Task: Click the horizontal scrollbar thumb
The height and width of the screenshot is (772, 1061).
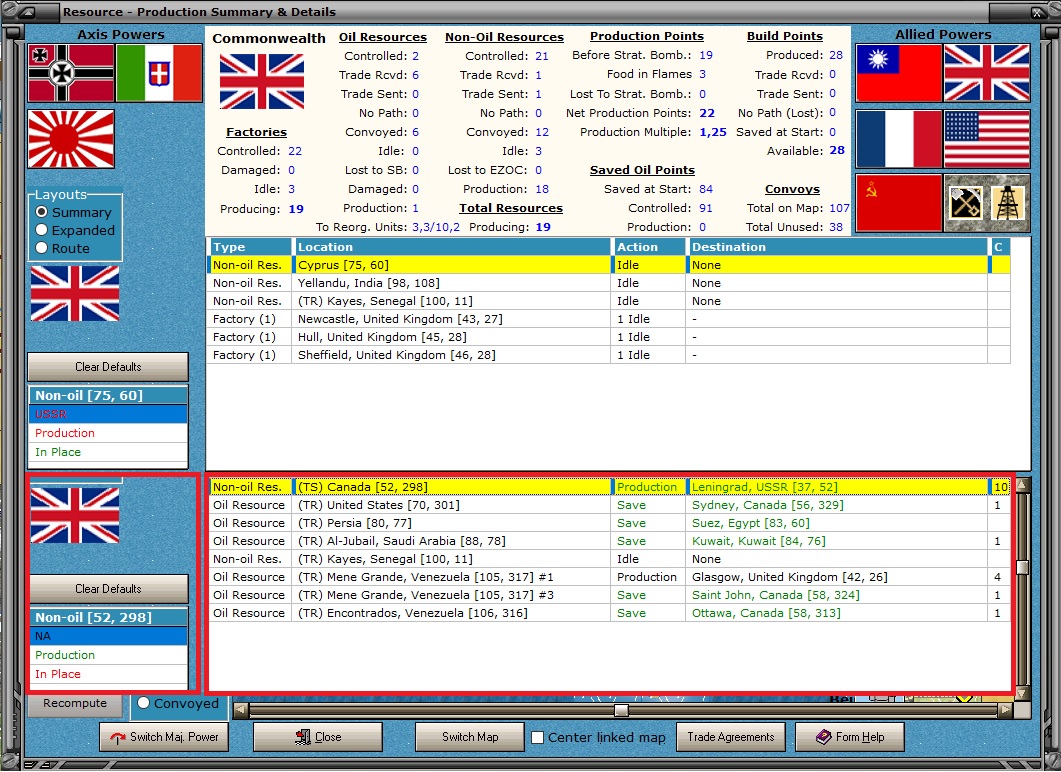Action: (x=621, y=710)
